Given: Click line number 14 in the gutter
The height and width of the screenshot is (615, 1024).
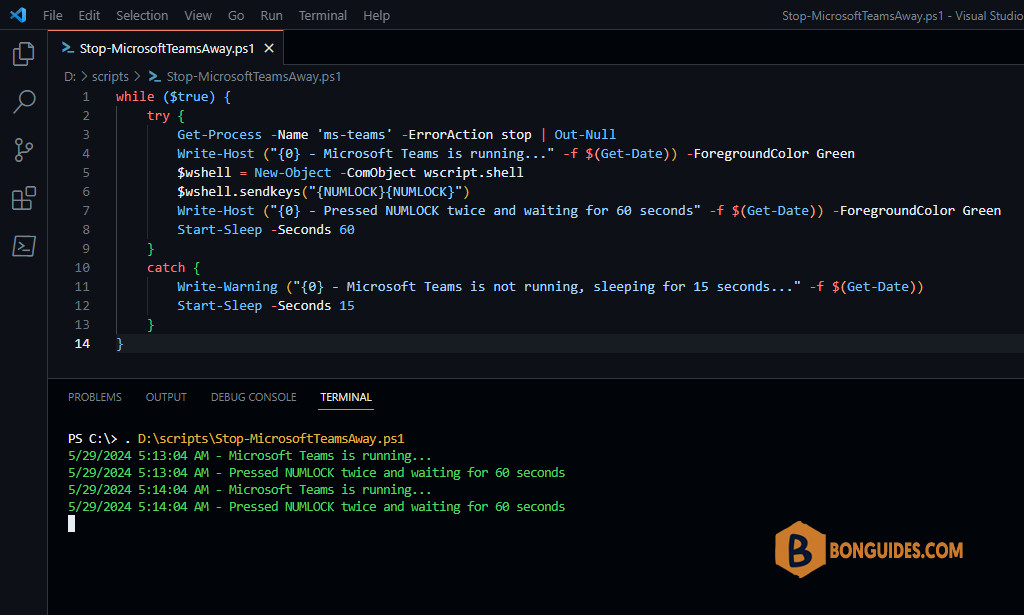Looking at the screenshot, I should click(82, 343).
